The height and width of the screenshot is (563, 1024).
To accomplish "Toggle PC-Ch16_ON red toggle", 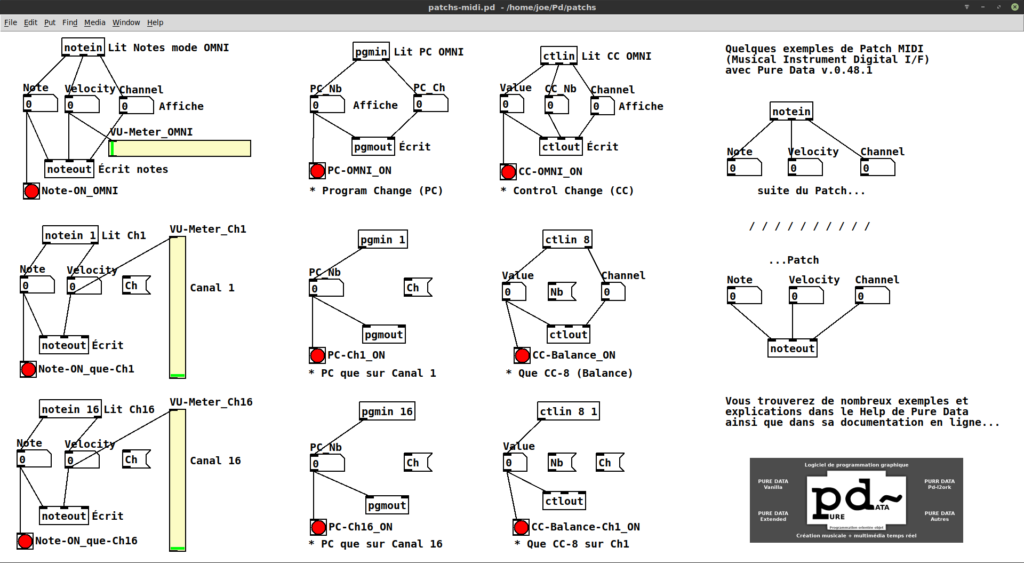I will pos(318,527).
